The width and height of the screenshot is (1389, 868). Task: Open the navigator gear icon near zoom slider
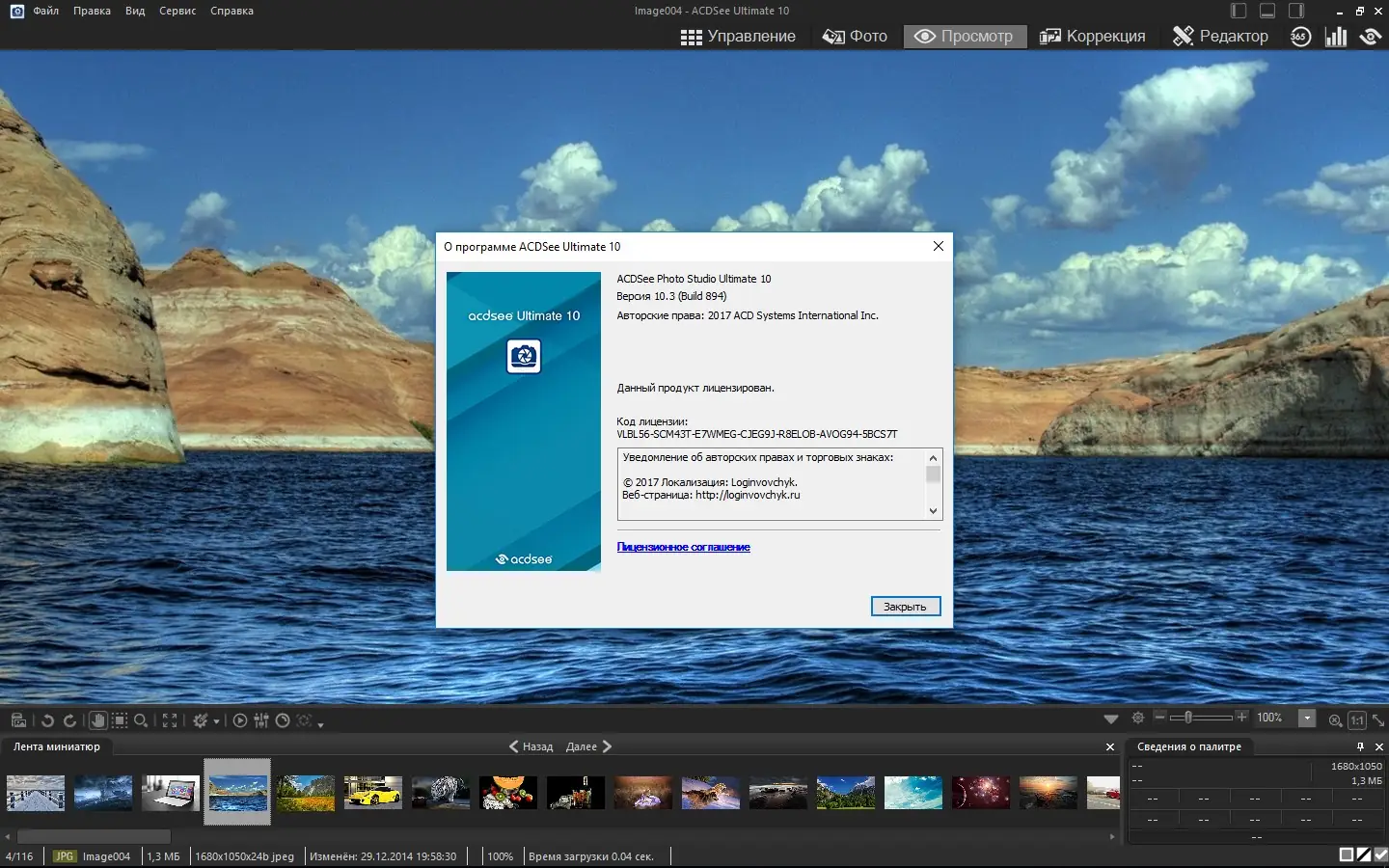click(x=1138, y=718)
